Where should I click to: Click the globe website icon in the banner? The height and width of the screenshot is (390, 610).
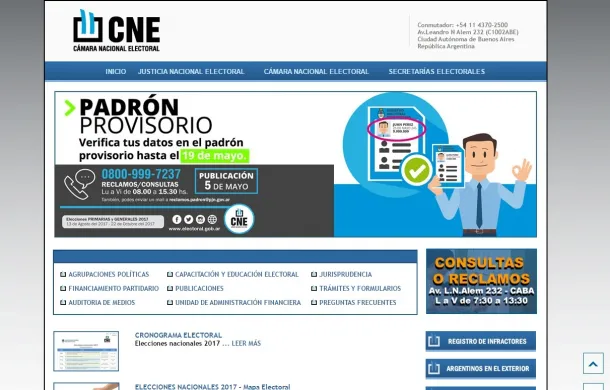[212, 220]
